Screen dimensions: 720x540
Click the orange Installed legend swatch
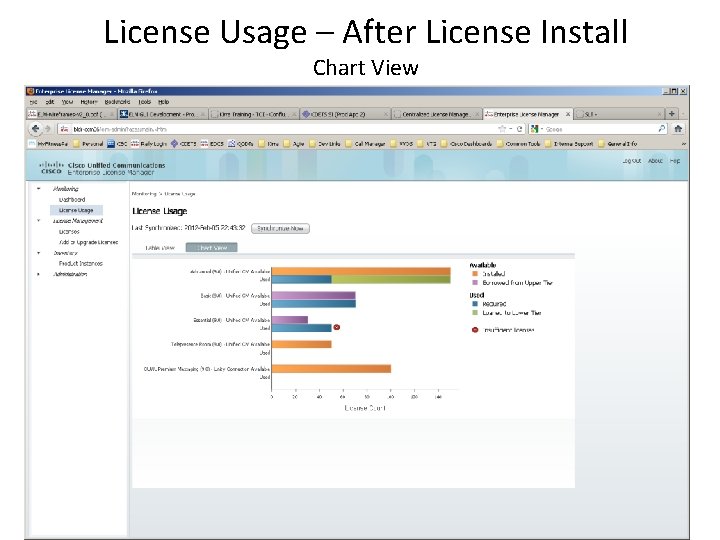pos(475,274)
